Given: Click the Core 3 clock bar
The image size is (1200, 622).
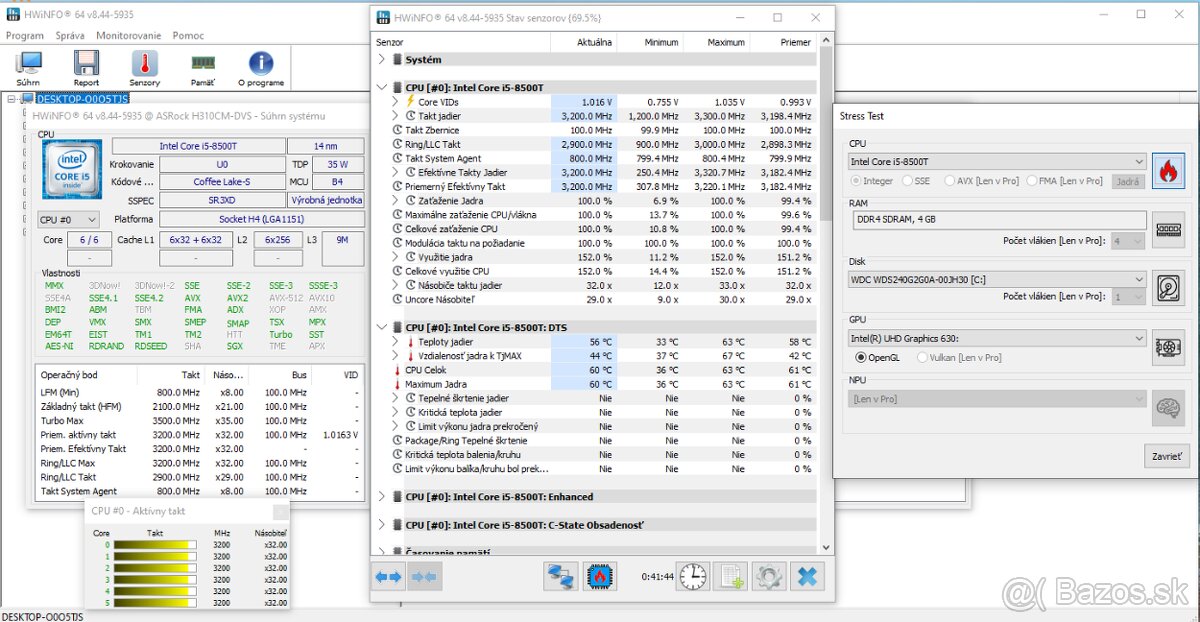Looking at the screenshot, I should pyautogui.click(x=155, y=580).
